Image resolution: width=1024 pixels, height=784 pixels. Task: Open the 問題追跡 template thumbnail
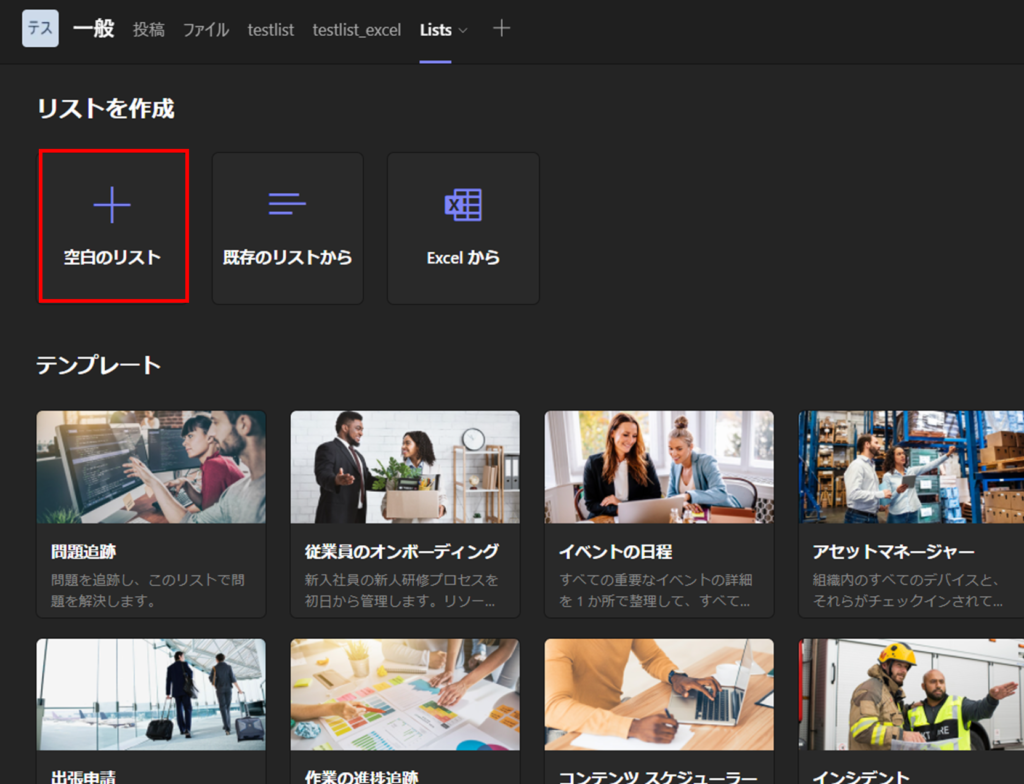tap(152, 467)
